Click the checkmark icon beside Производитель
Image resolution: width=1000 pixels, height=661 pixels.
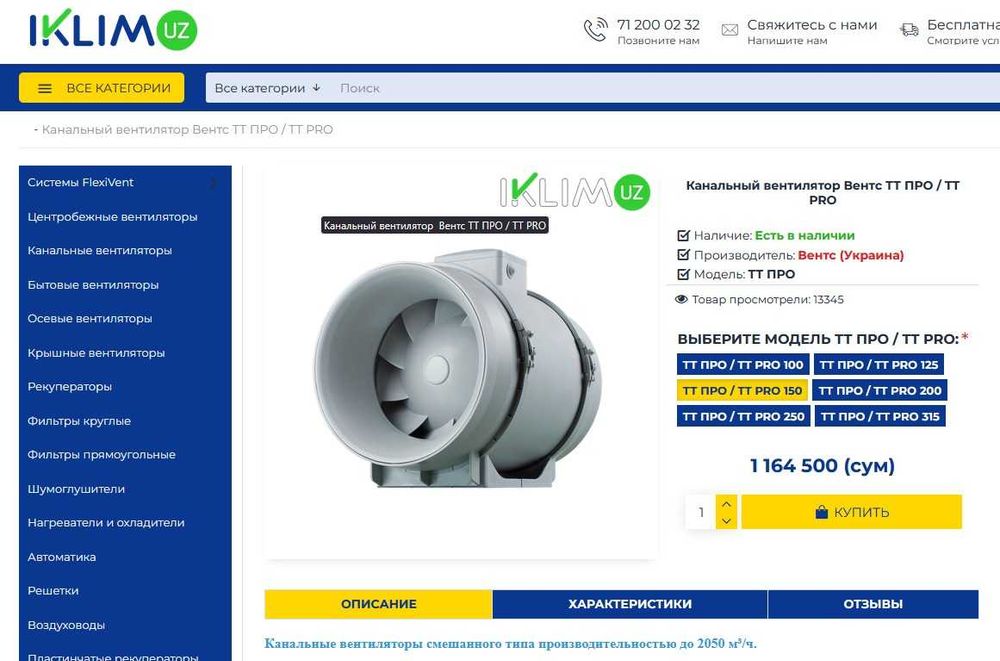click(683, 255)
